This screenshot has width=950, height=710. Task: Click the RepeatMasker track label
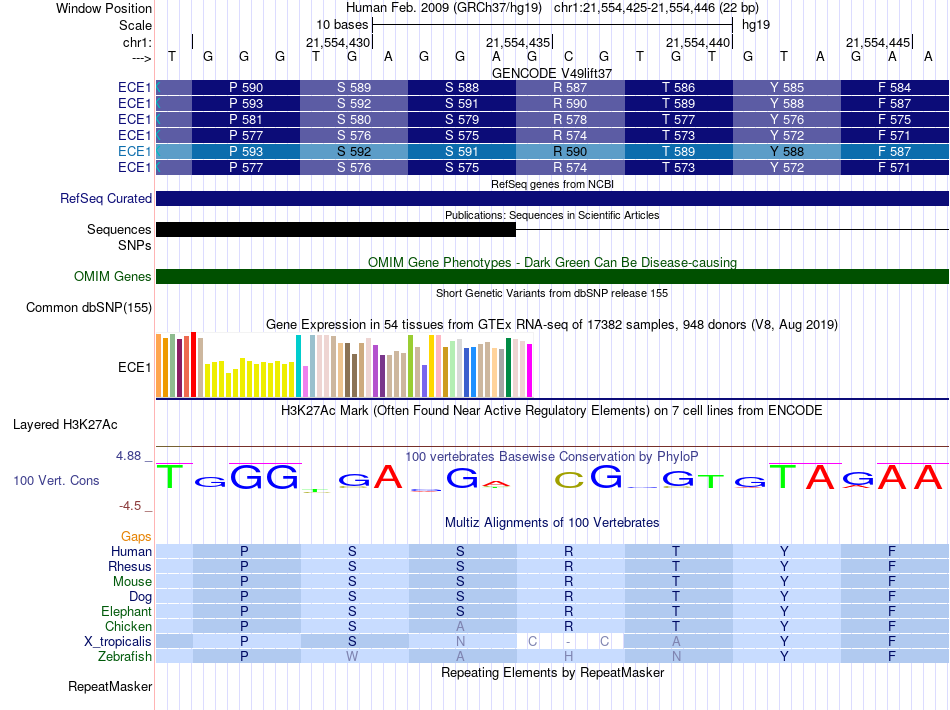110,686
